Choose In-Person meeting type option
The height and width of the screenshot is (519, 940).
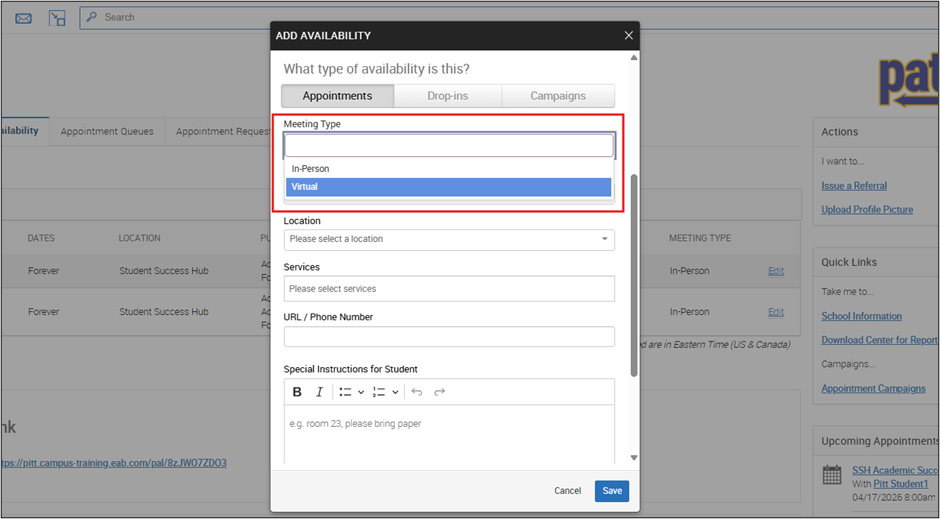click(x=449, y=169)
